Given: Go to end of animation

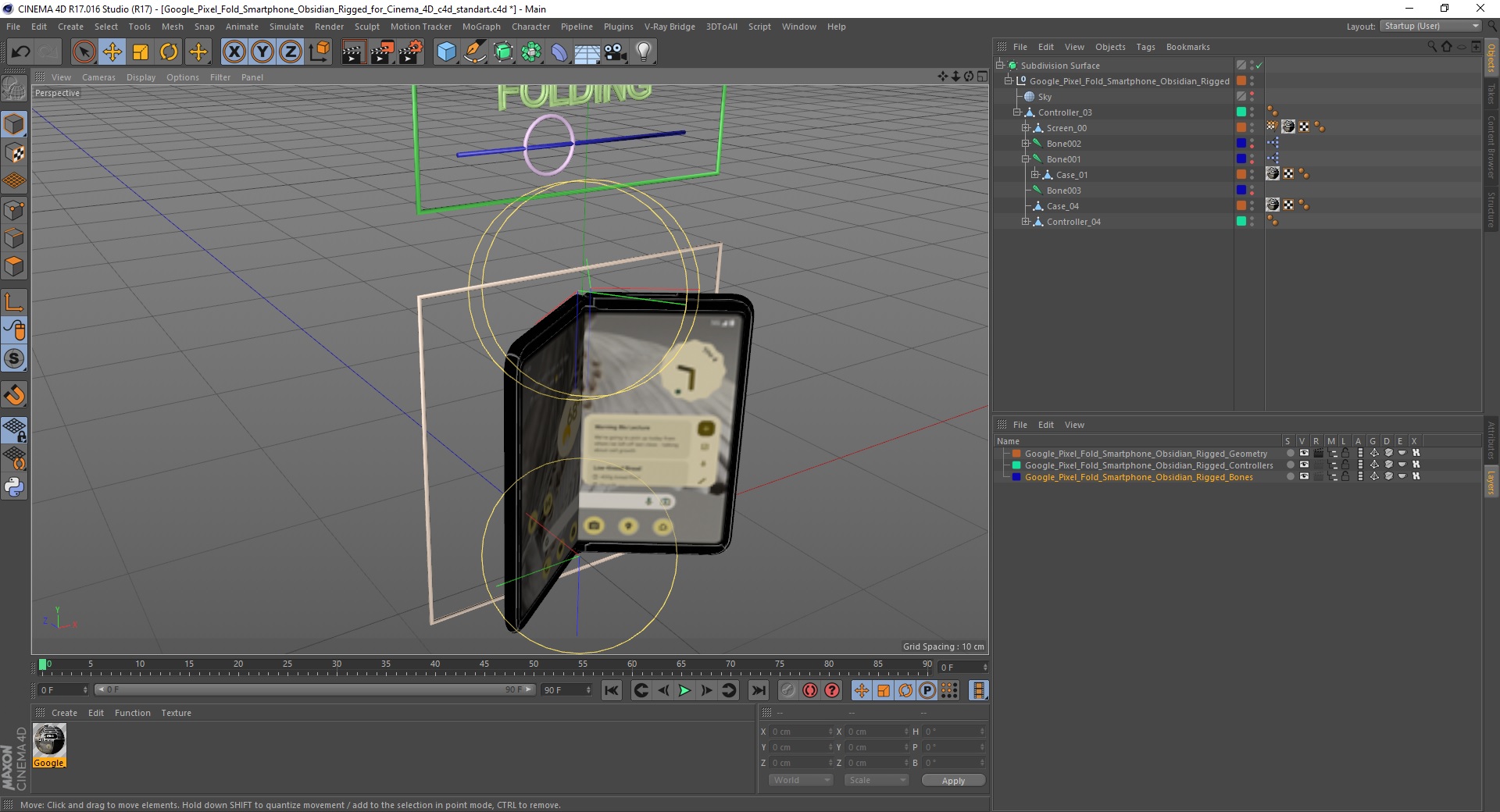Looking at the screenshot, I should click(x=758, y=690).
